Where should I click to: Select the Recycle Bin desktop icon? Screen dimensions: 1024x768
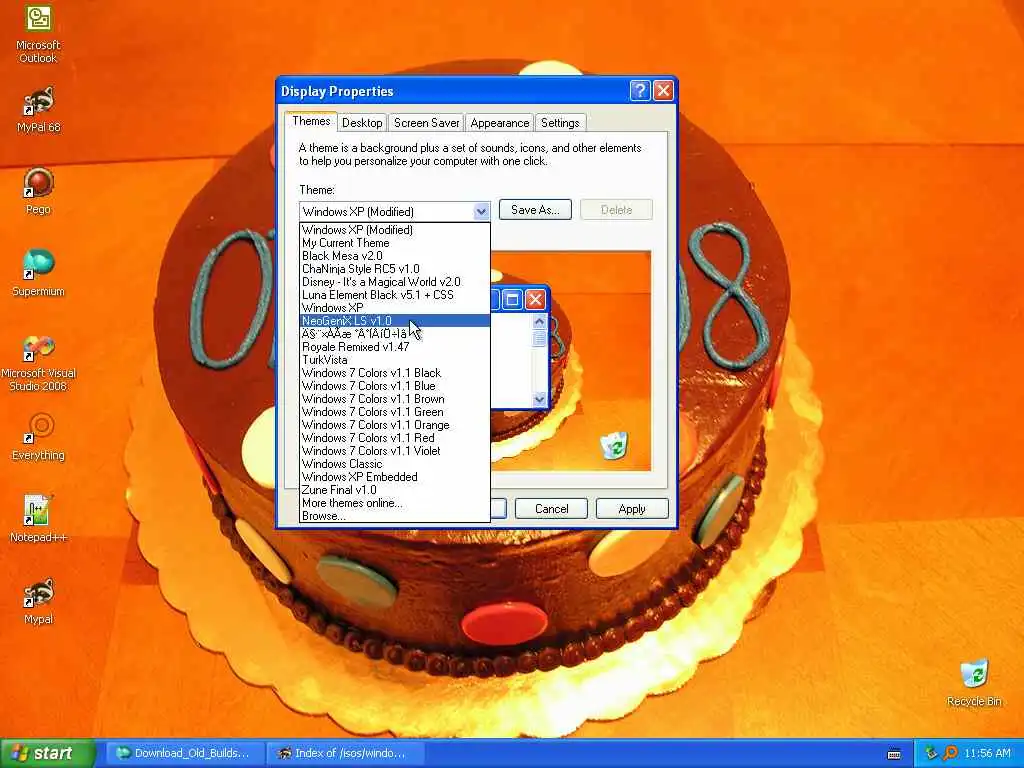pos(974,683)
